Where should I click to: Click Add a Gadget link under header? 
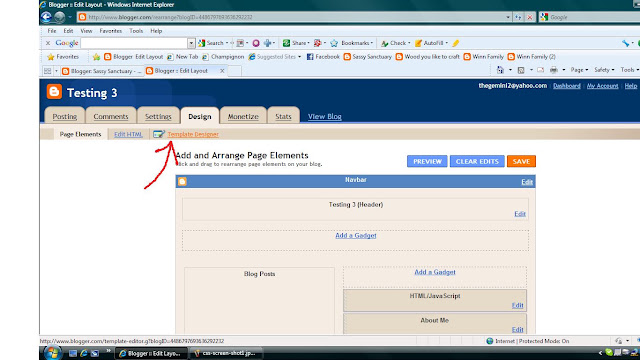[x=356, y=236]
